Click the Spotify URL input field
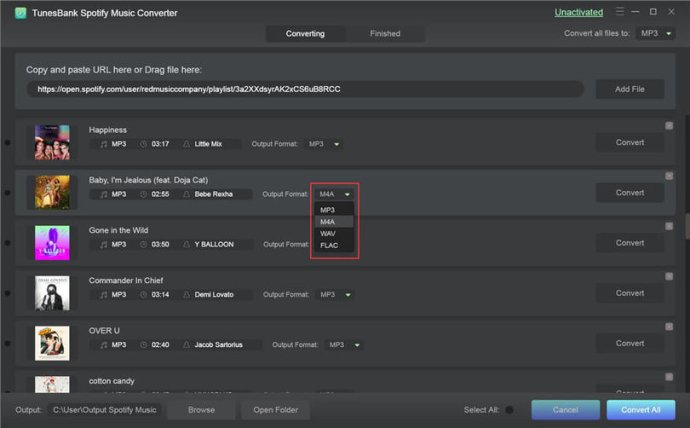690x428 pixels. click(305, 89)
